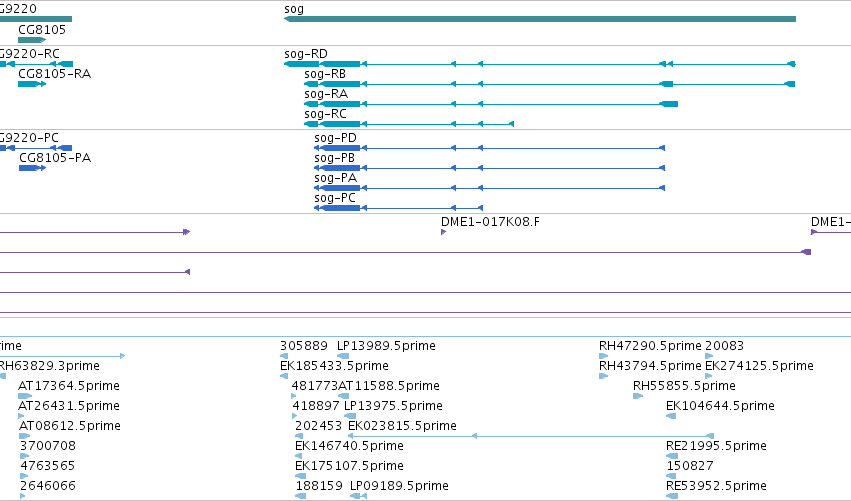851x501 pixels.
Task: Click feature 3700708
Action: point(24,456)
